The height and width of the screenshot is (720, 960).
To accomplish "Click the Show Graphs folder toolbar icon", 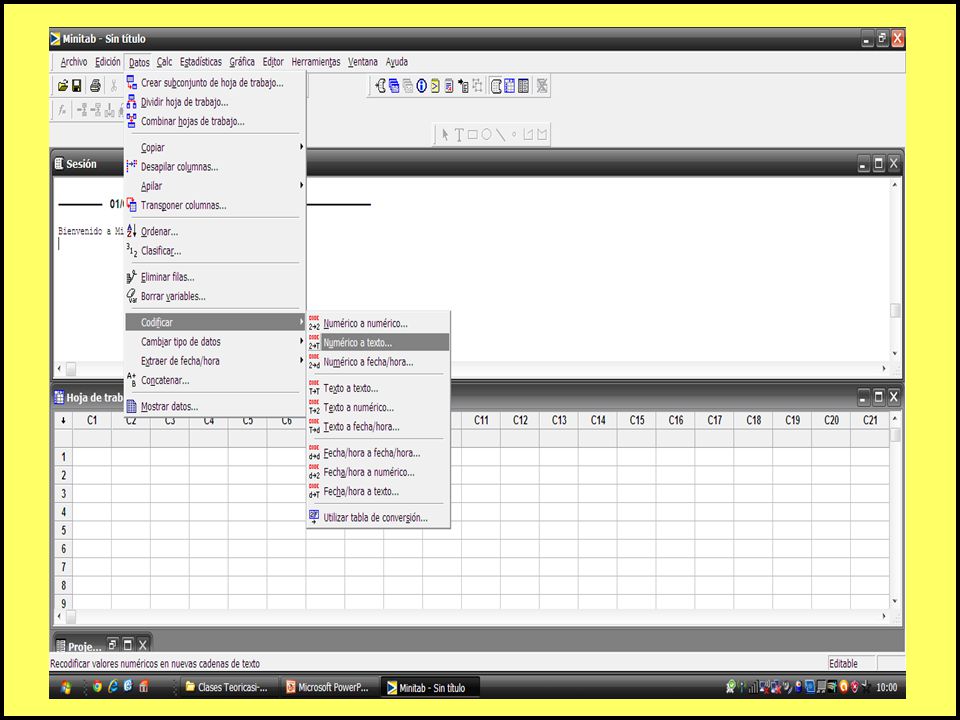I will [407, 86].
